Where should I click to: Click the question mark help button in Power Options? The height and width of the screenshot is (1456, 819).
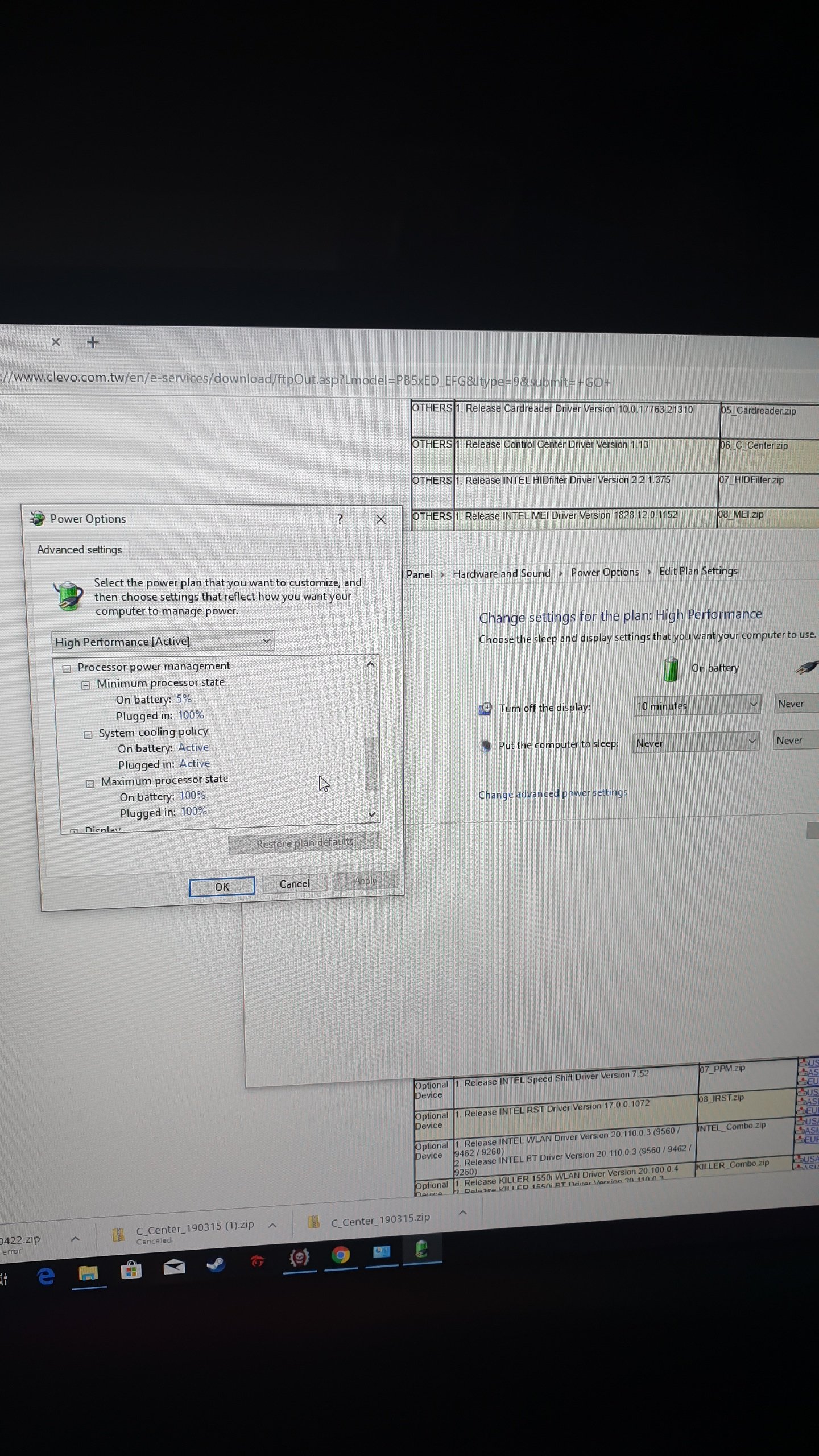click(340, 519)
